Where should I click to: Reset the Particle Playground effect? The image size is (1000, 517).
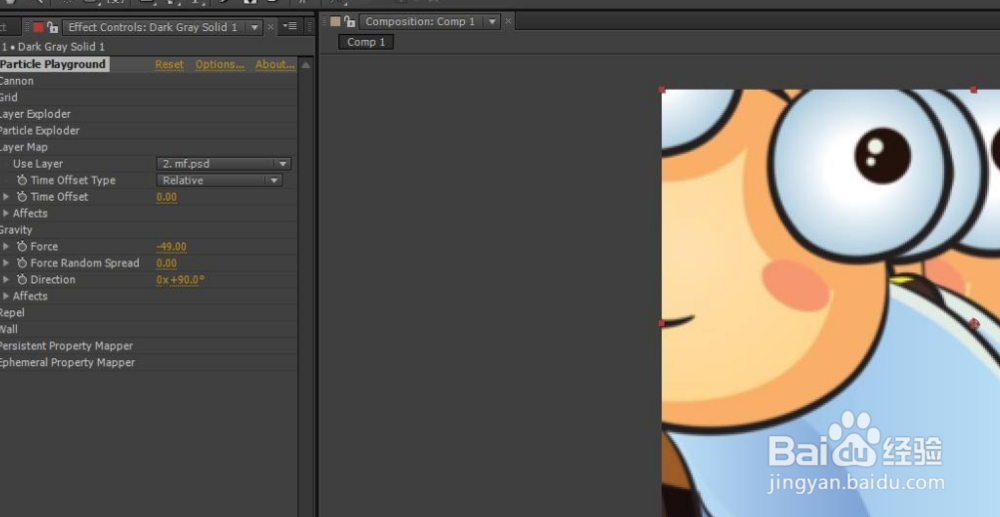pos(169,64)
